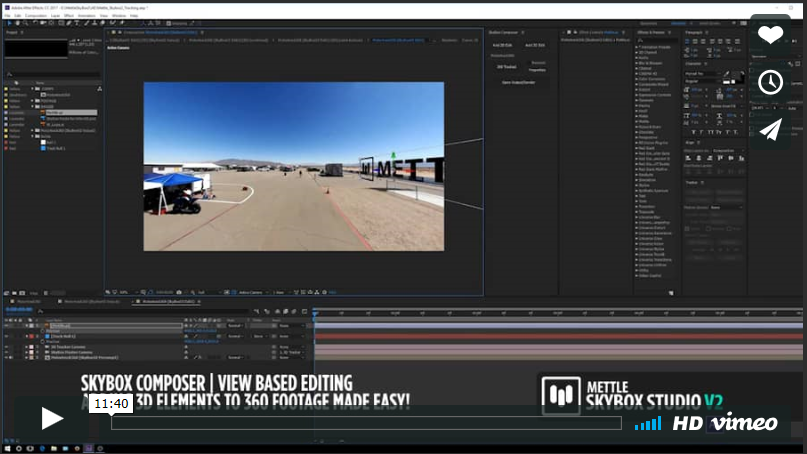Open the Window menu
This screenshot has width=807, height=454.
[x=119, y=16]
